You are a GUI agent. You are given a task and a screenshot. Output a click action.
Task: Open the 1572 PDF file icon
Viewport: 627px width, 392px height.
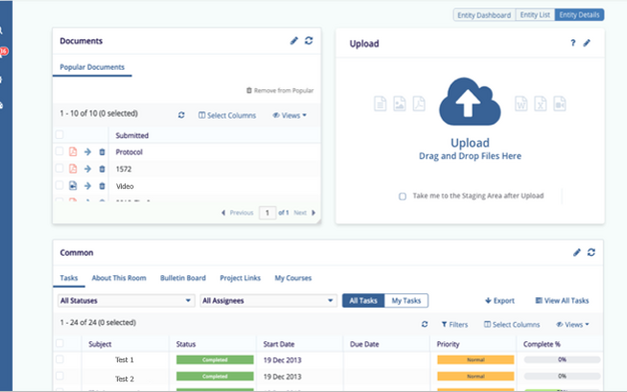[x=73, y=168]
